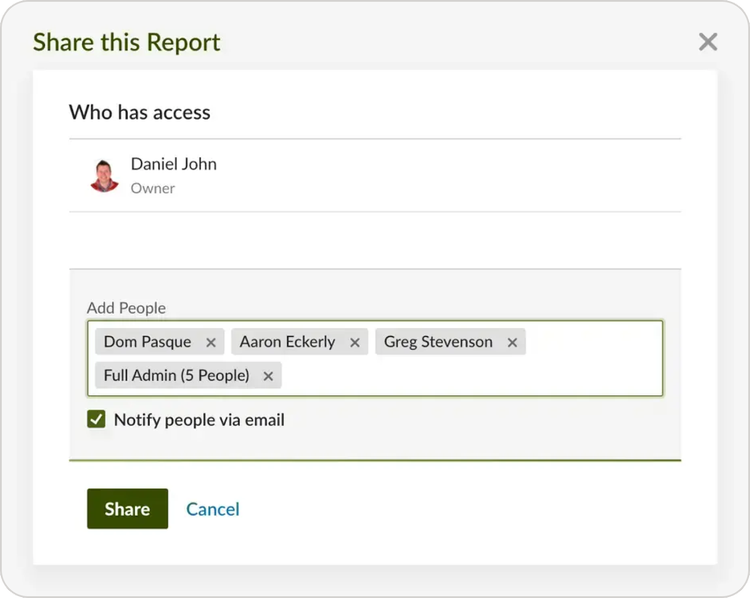
Task: Select the Dom Pasque name chip
Action: 147,342
